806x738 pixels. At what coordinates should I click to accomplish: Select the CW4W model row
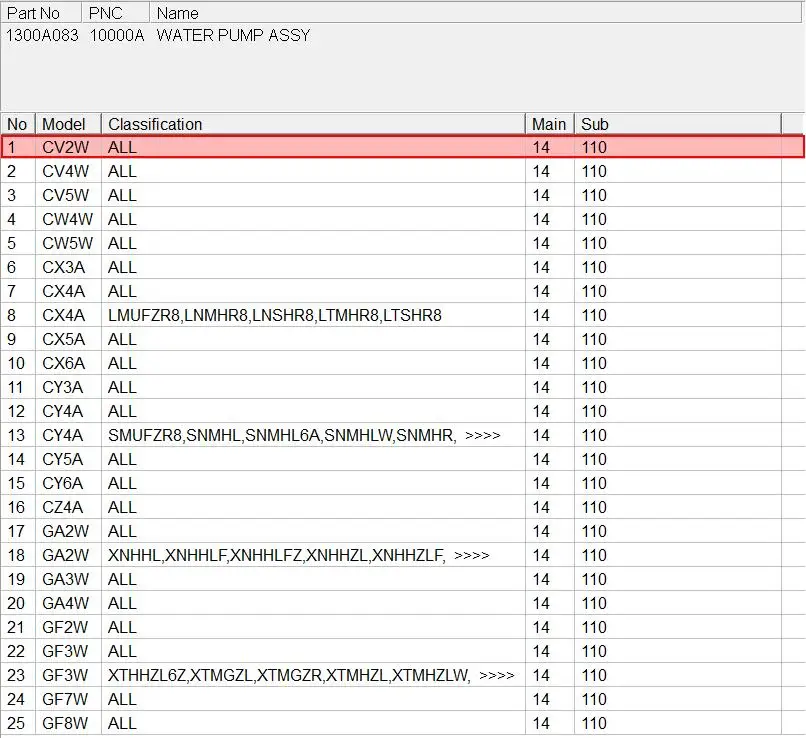coord(402,219)
